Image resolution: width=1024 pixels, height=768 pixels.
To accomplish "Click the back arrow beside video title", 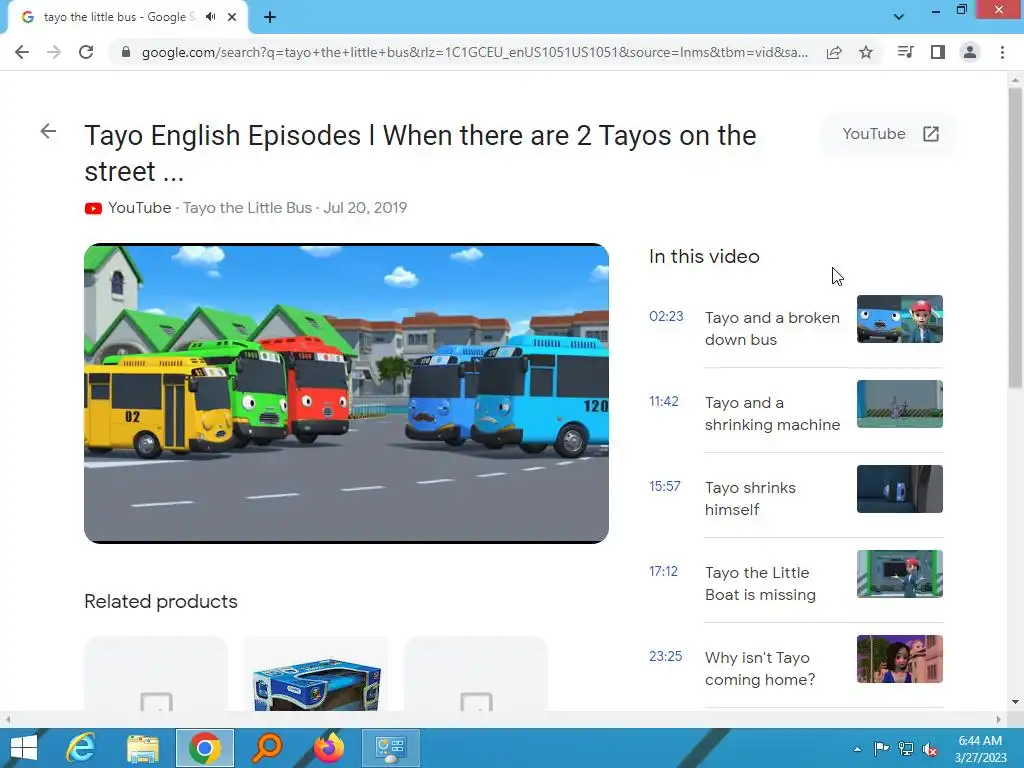I will click(48, 131).
